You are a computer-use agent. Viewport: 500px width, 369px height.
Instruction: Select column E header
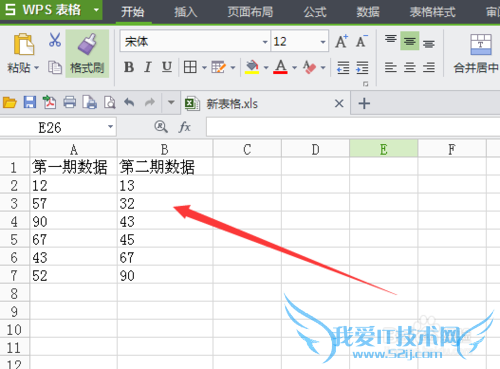click(384, 149)
